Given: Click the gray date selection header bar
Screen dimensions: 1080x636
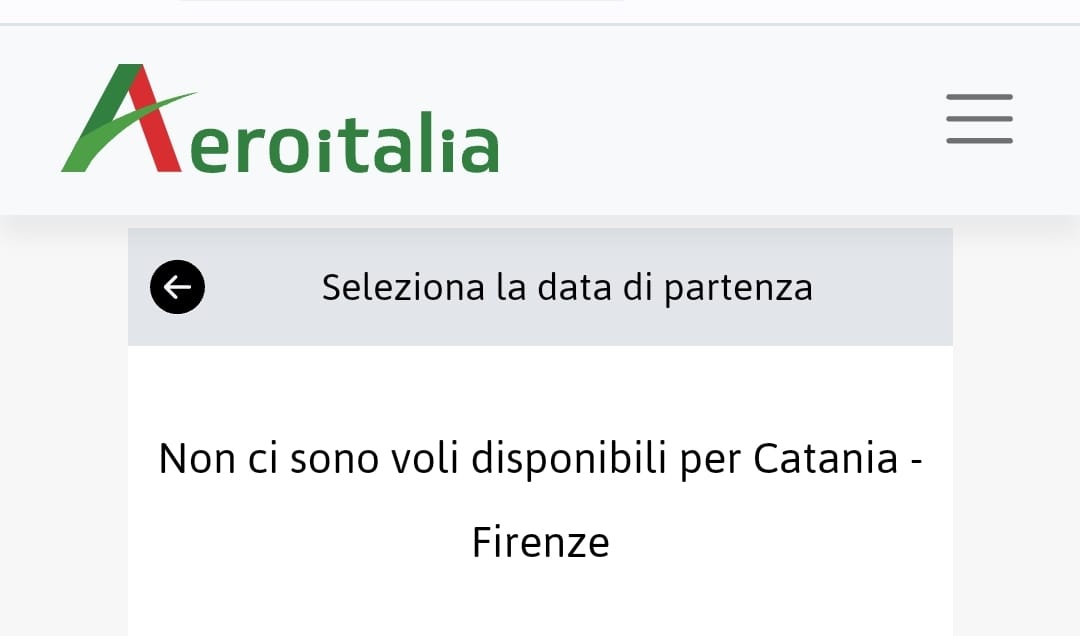Looking at the screenshot, I should tap(880, 288).
